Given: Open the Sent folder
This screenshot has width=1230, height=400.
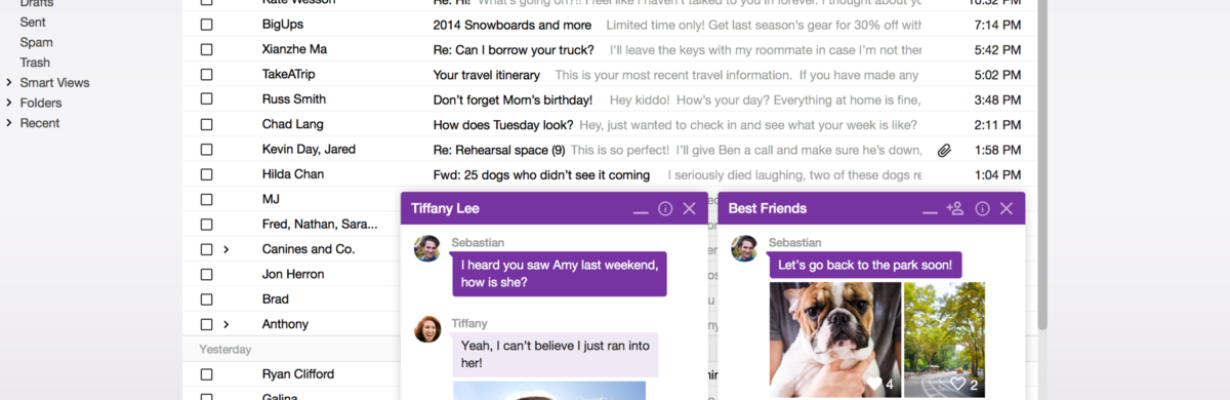Looking at the screenshot, I should click(33, 22).
